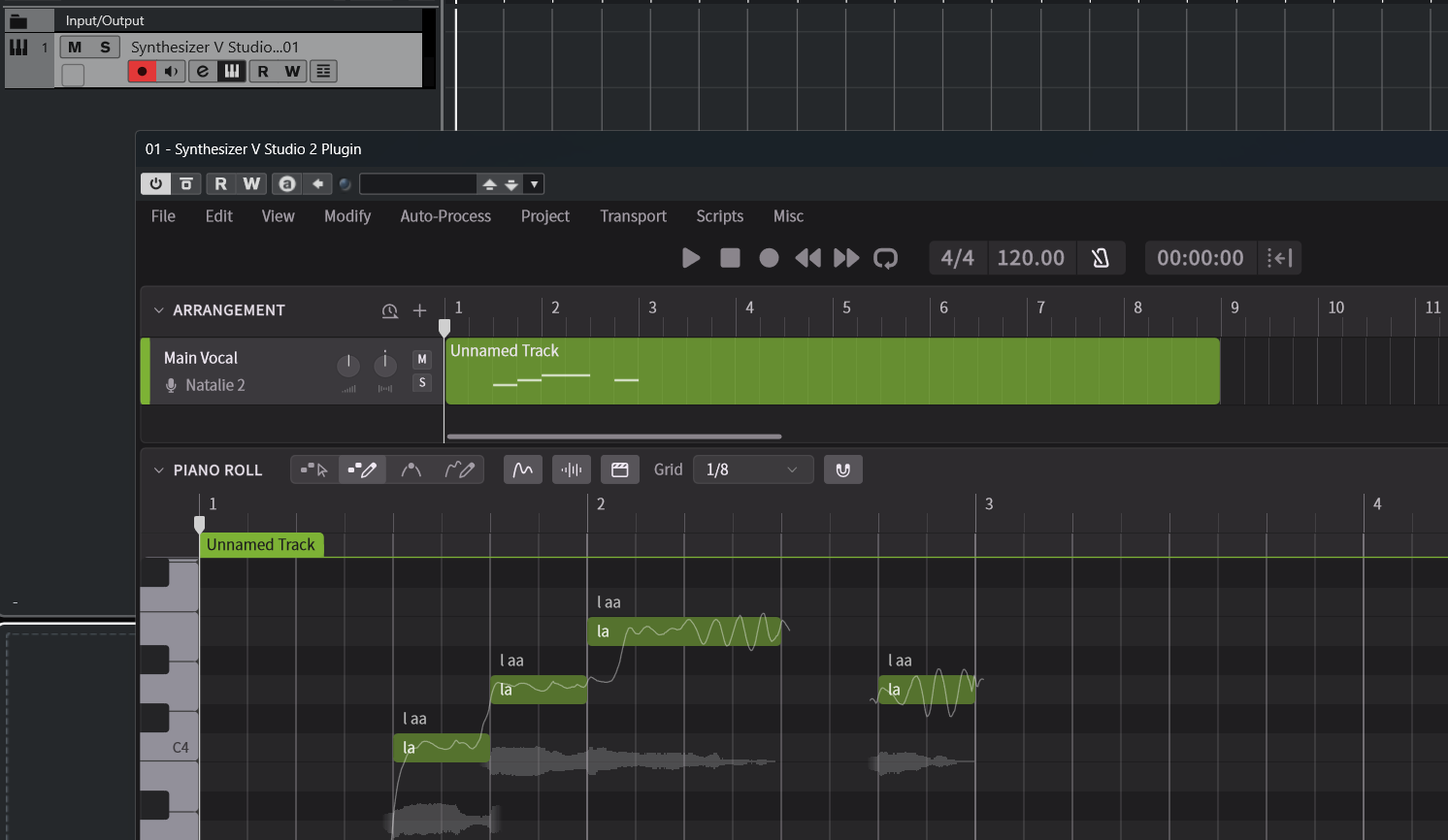Viewport: 1448px width, 840px height.
Task: Click the Play button in transport
Action: pos(691,258)
